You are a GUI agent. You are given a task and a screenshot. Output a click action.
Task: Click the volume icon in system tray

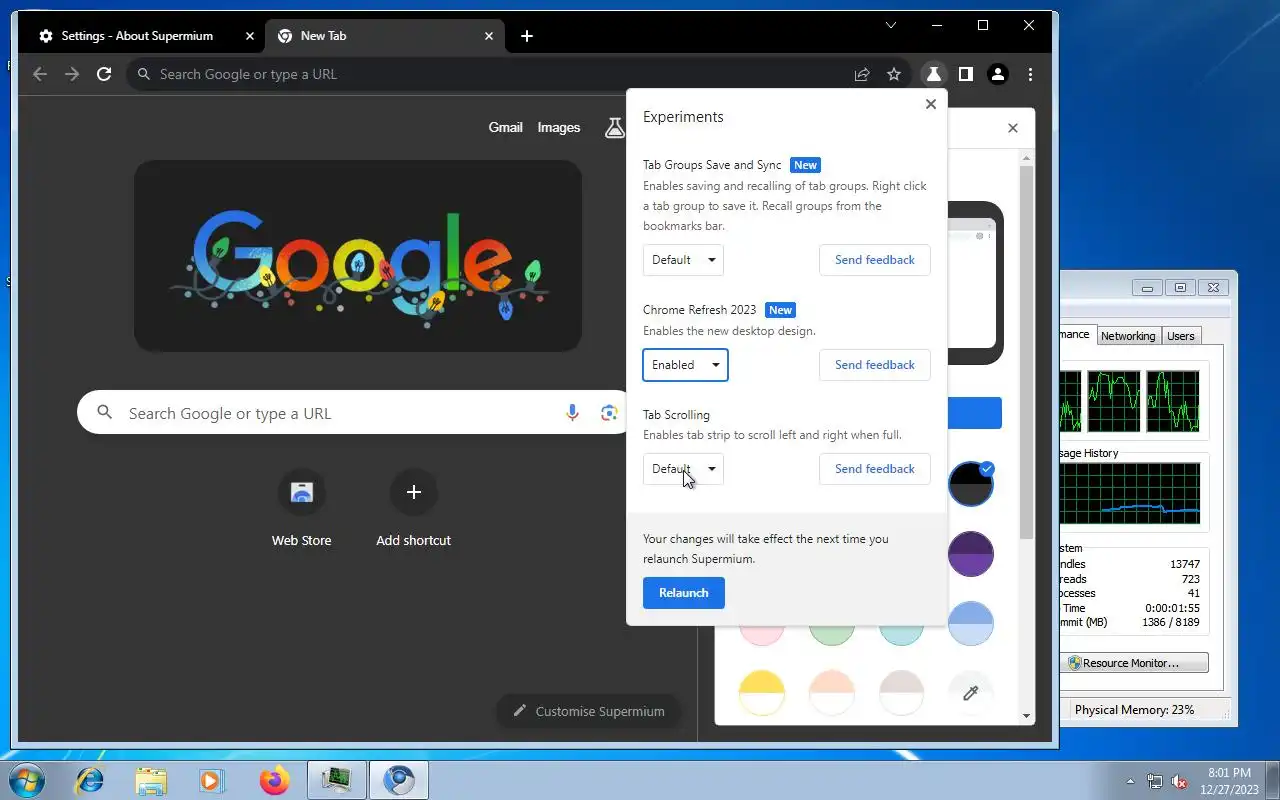point(1179,781)
